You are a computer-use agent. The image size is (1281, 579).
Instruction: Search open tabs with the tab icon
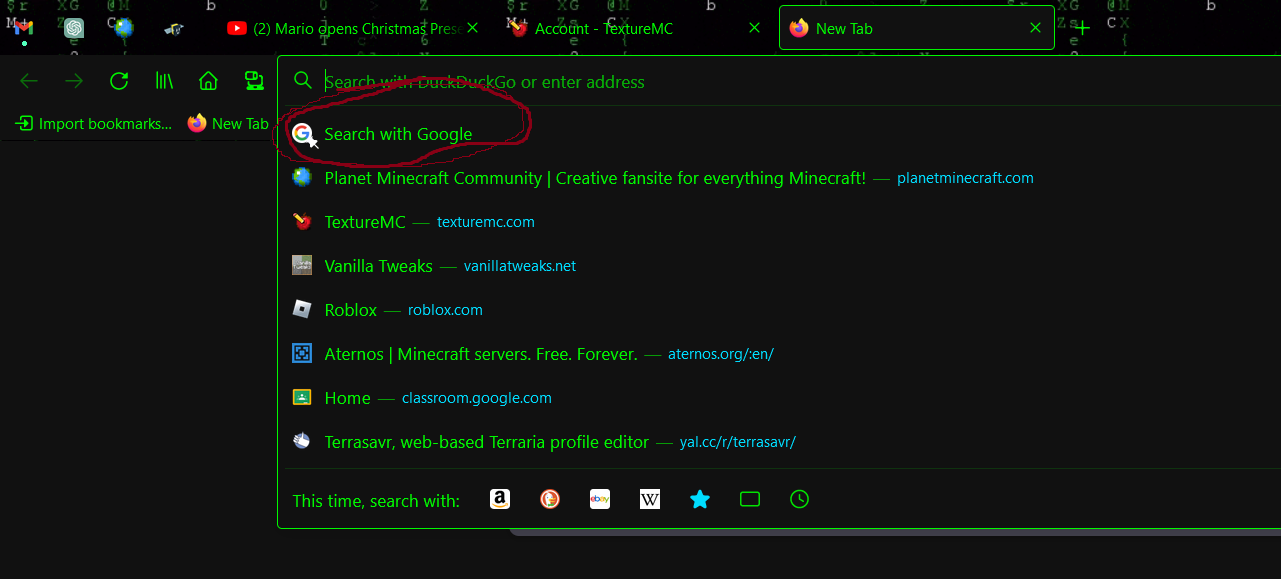tap(750, 499)
